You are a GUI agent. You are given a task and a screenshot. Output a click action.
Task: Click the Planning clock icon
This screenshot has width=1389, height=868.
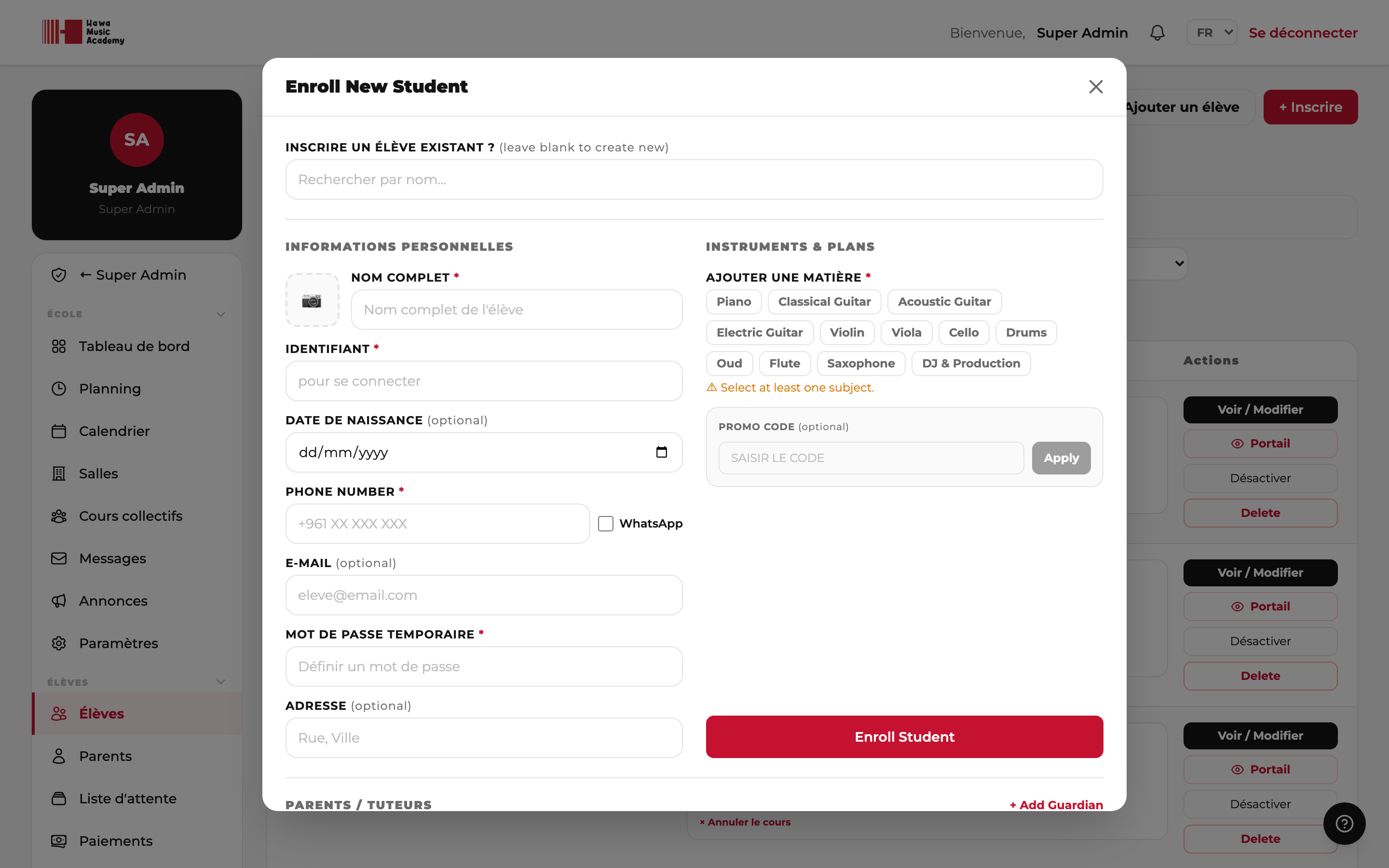(59, 389)
